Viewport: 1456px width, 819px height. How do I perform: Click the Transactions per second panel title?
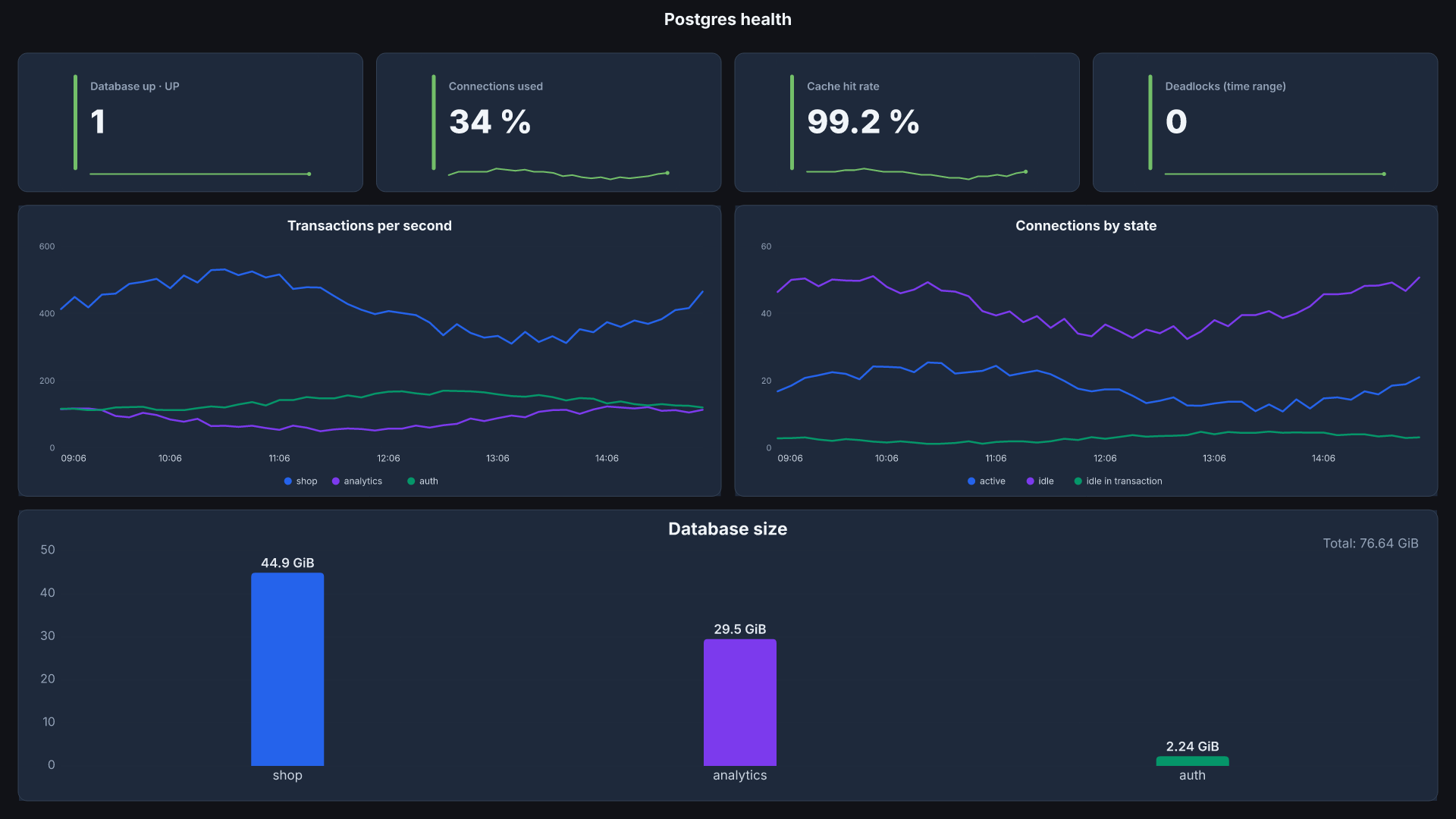click(369, 226)
